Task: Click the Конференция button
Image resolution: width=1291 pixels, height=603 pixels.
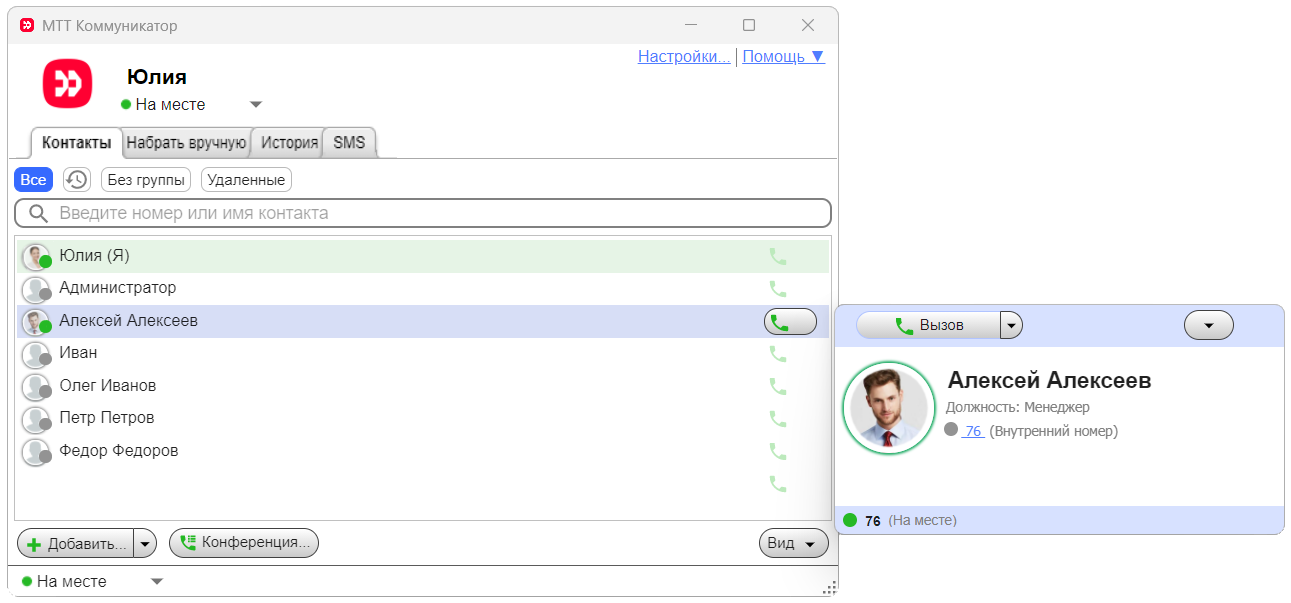Action: click(244, 543)
